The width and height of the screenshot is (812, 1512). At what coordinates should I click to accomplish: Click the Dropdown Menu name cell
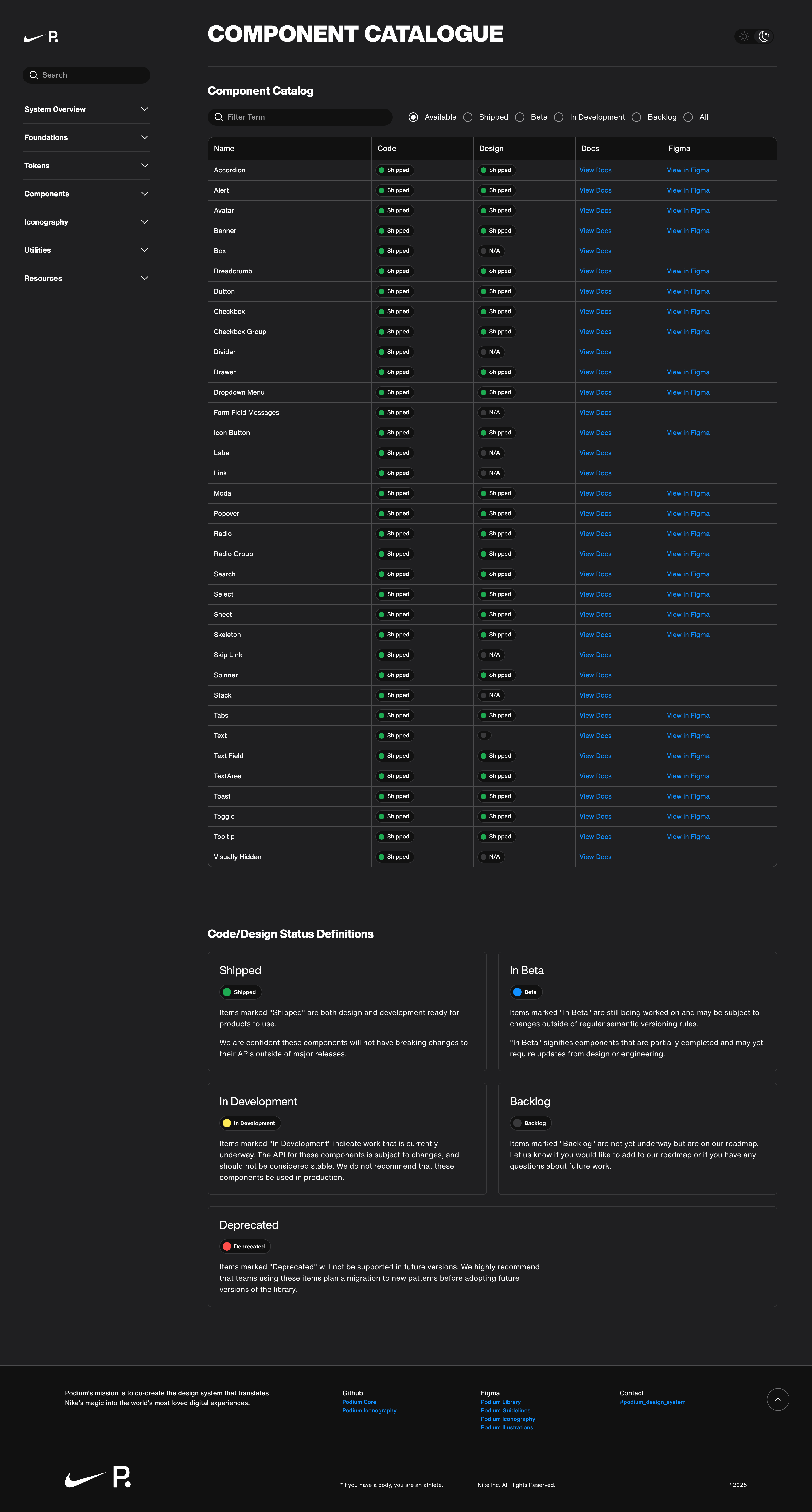289,393
